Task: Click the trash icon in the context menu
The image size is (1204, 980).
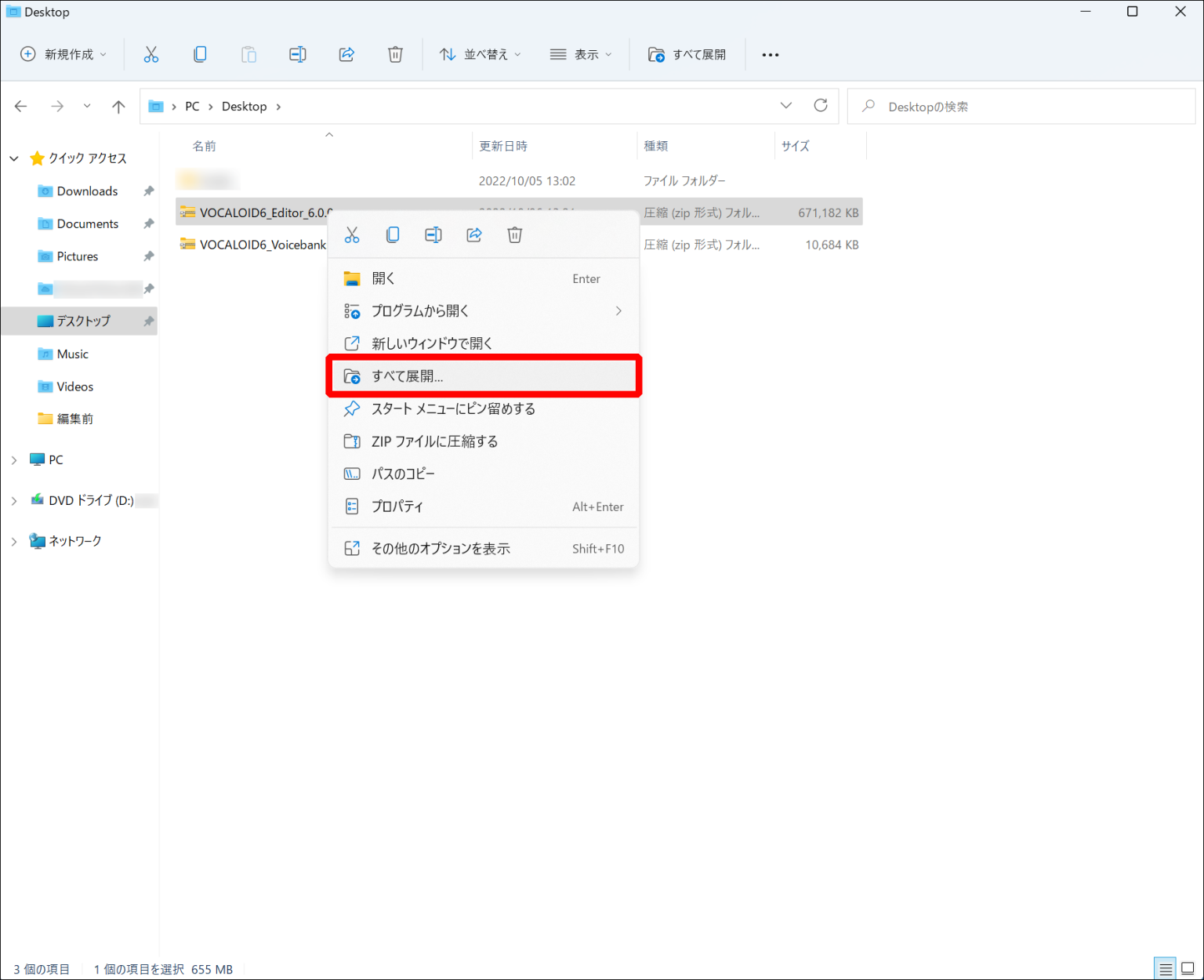Action: coord(515,235)
